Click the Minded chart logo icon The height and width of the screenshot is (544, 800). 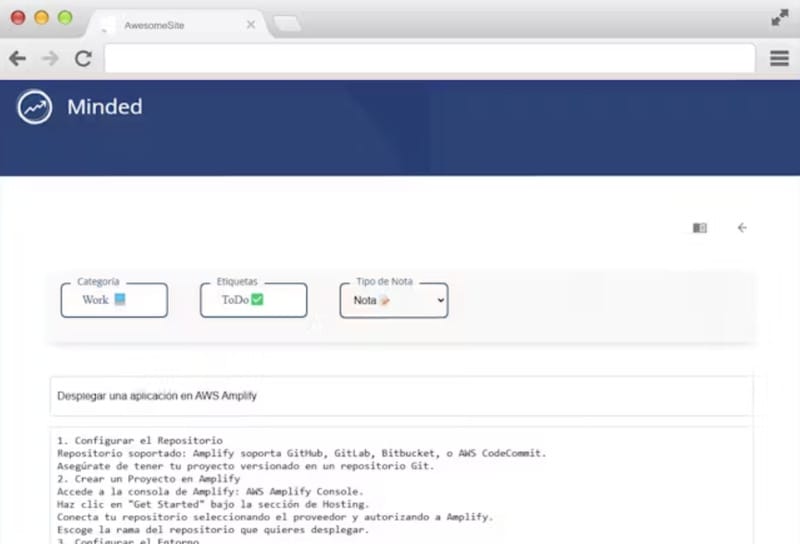click(34, 107)
